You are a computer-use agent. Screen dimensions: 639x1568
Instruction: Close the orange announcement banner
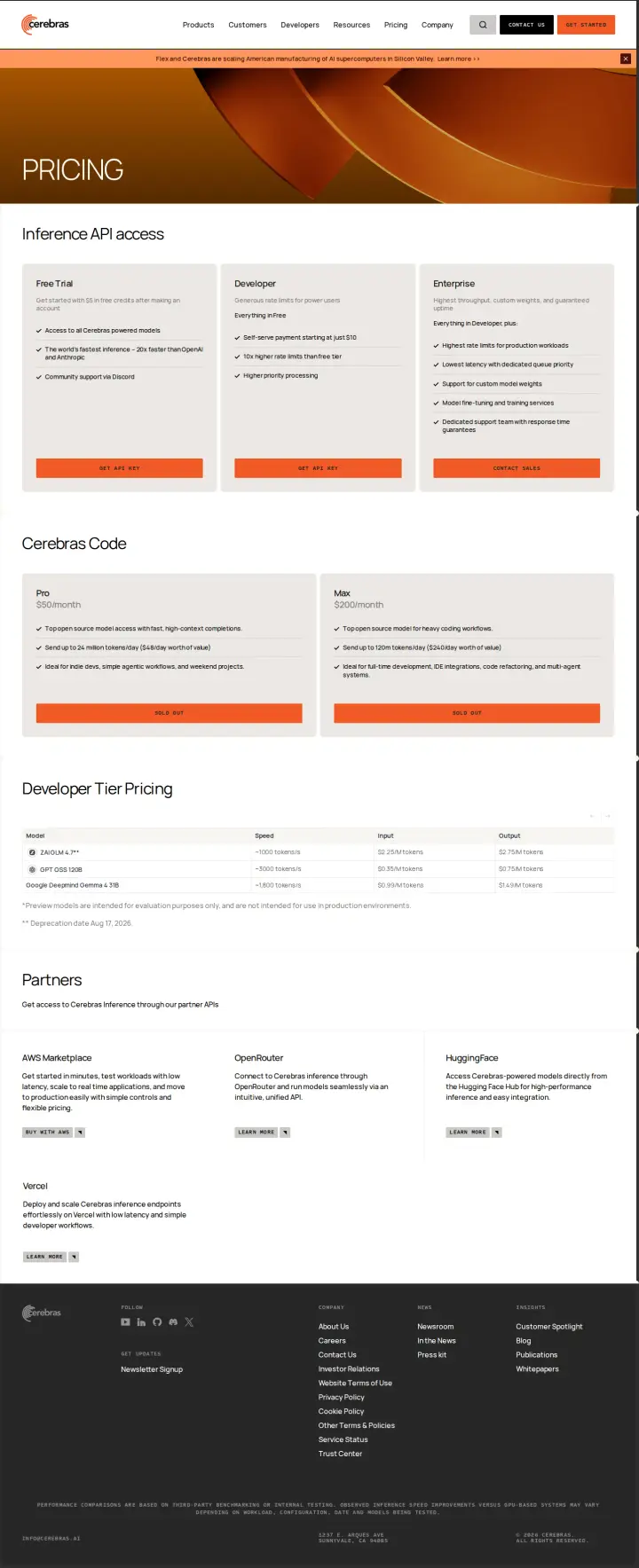click(626, 59)
